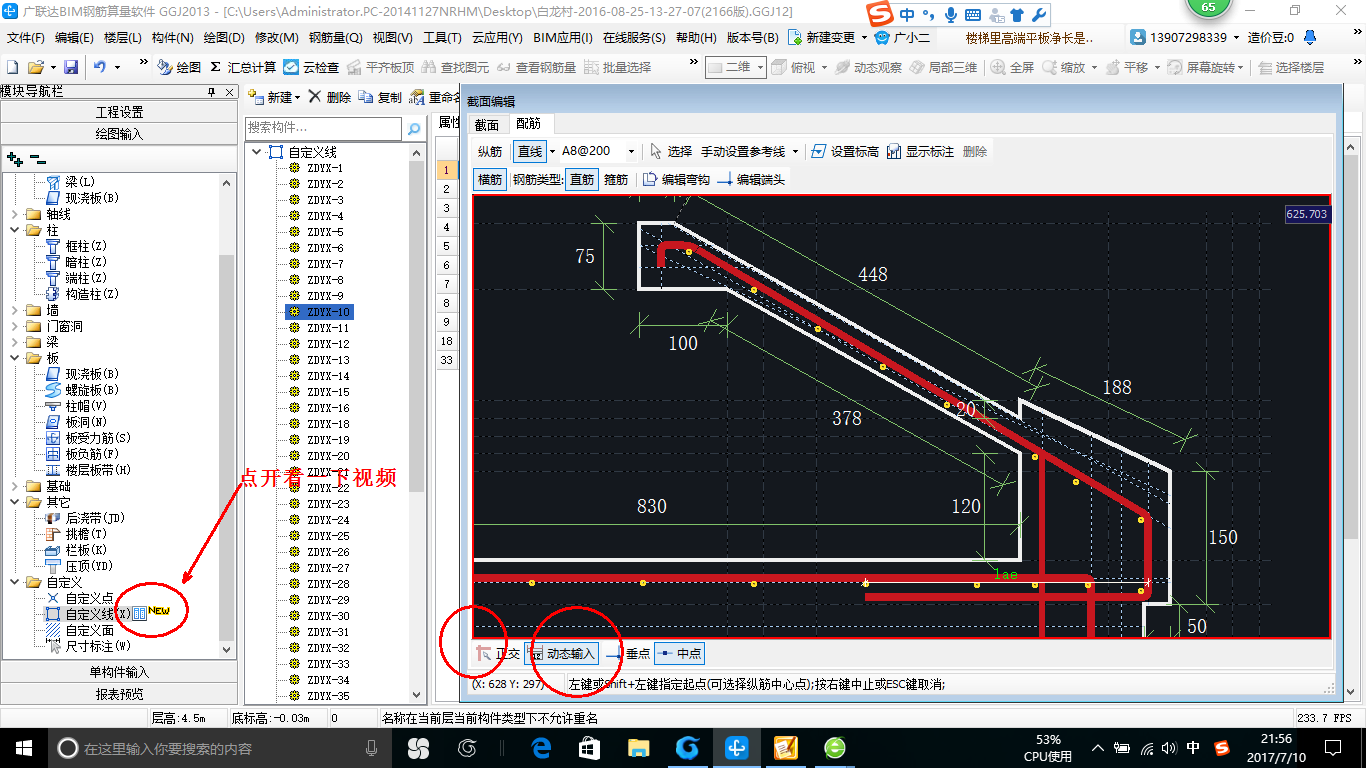This screenshot has height=768, width=1366.
Task: Click 平移 pan tool
Action: click(1126, 67)
